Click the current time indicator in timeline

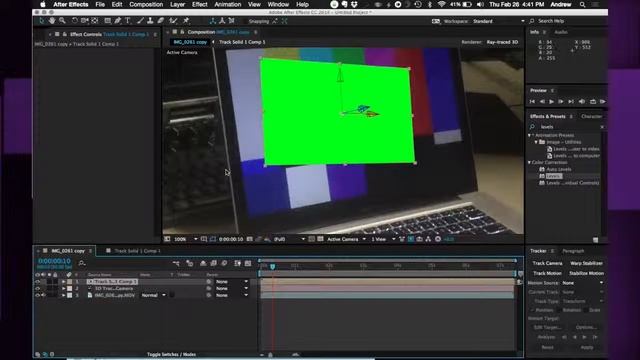273,267
